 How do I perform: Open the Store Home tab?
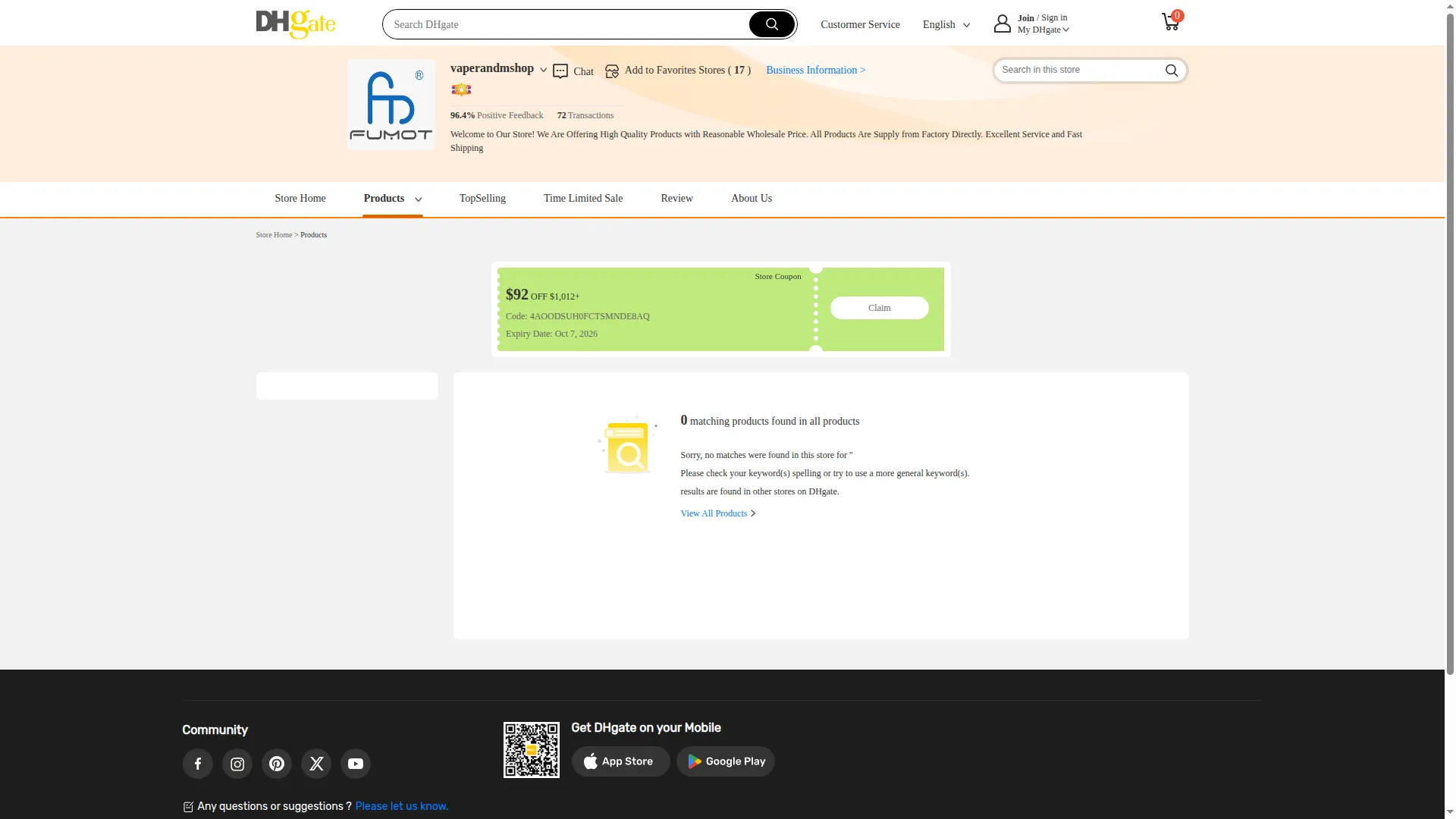point(300,199)
